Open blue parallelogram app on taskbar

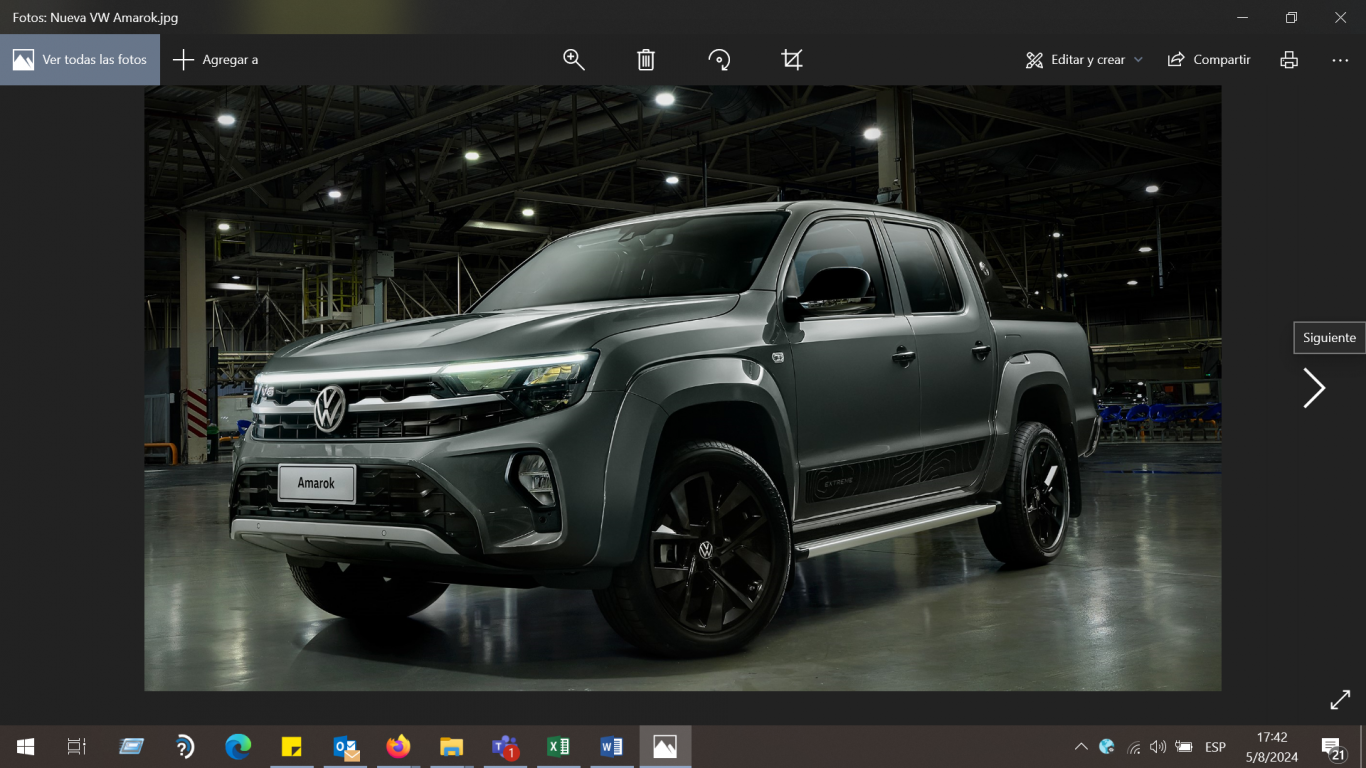(x=131, y=747)
